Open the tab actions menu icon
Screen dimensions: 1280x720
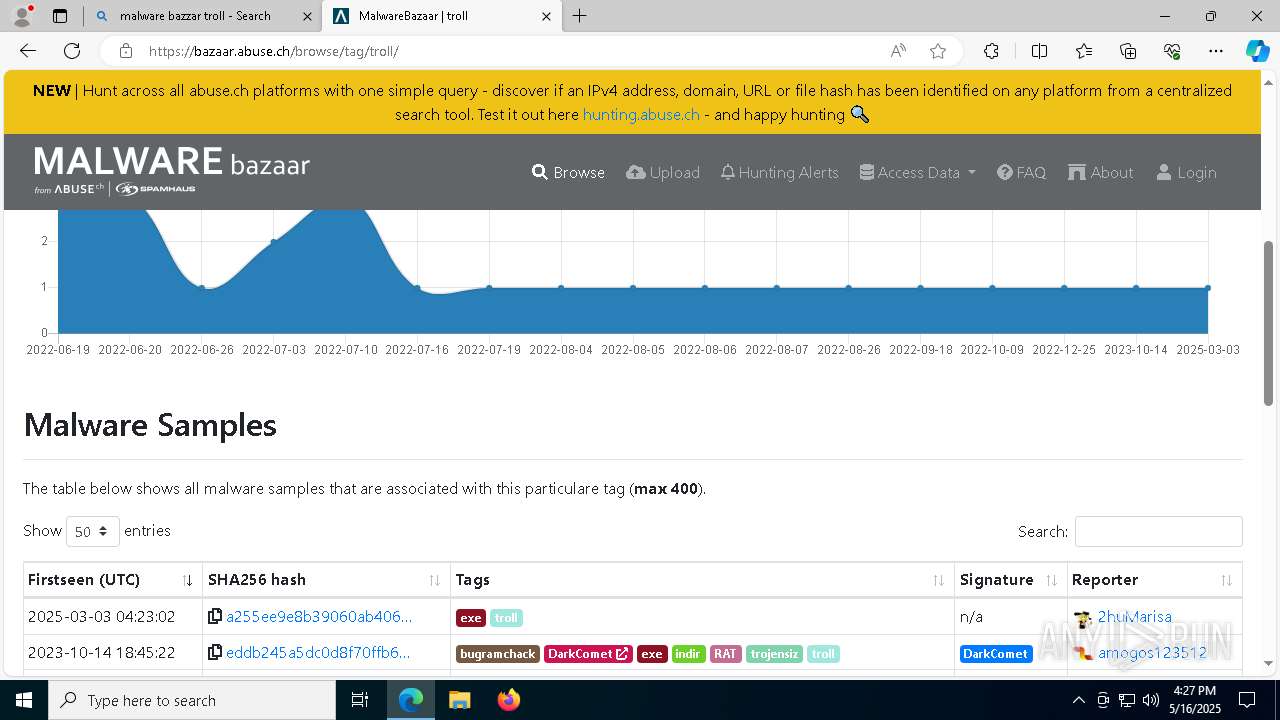(60, 16)
